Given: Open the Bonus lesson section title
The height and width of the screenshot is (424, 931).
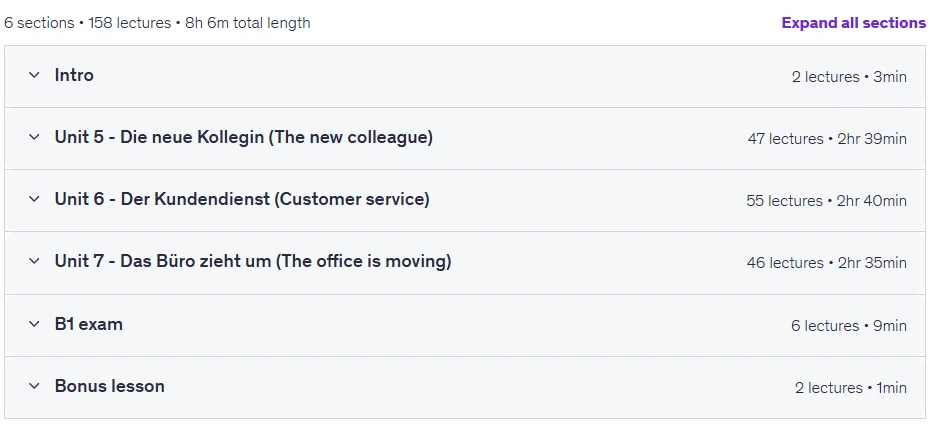Looking at the screenshot, I should point(110,386).
